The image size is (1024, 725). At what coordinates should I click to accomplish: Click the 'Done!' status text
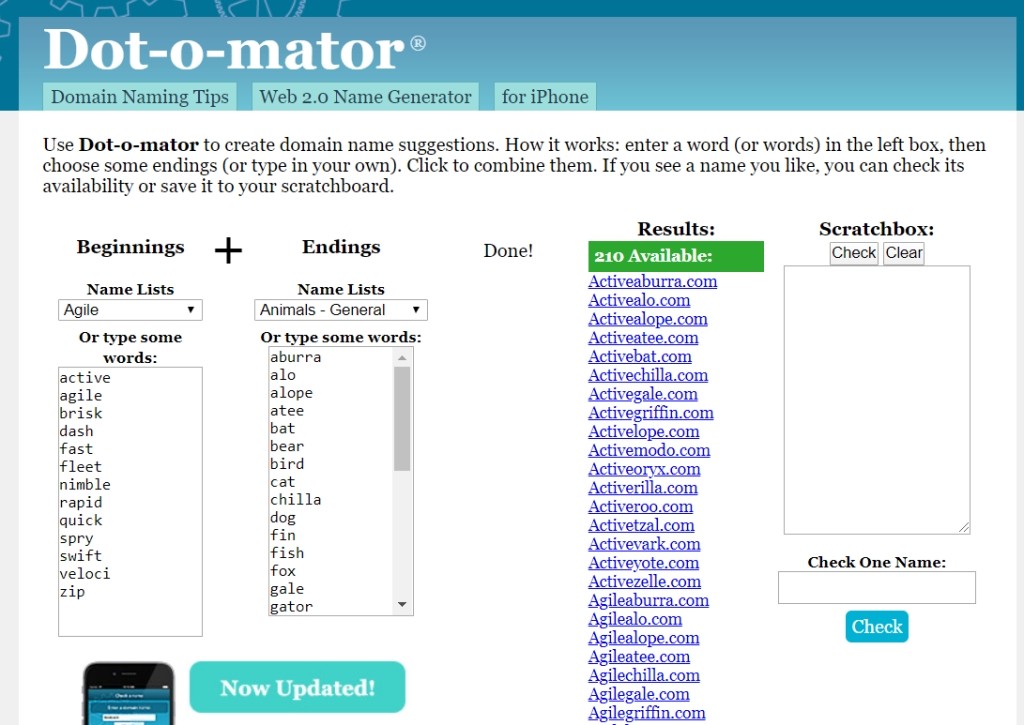click(508, 251)
